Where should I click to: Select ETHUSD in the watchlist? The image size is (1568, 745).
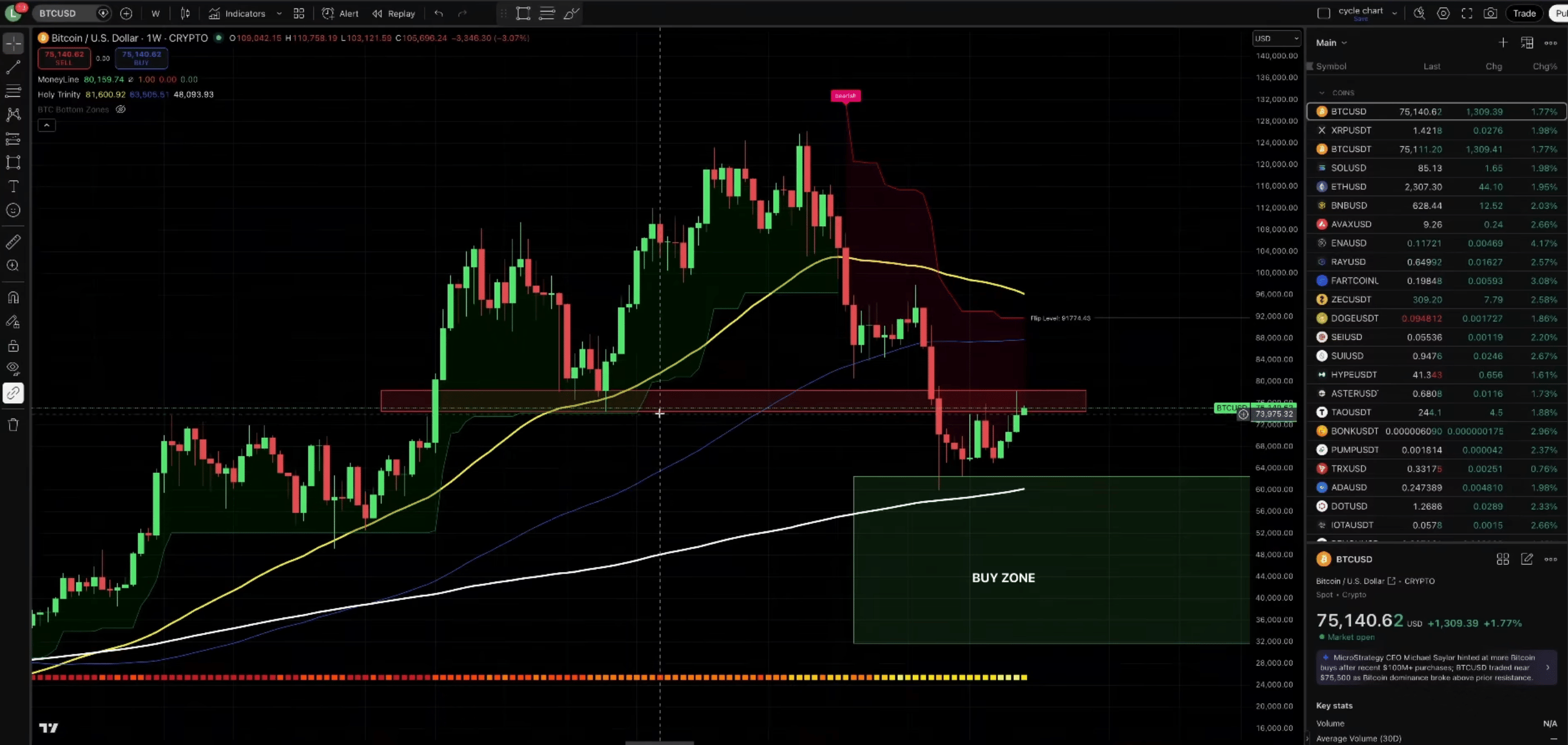point(1348,187)
